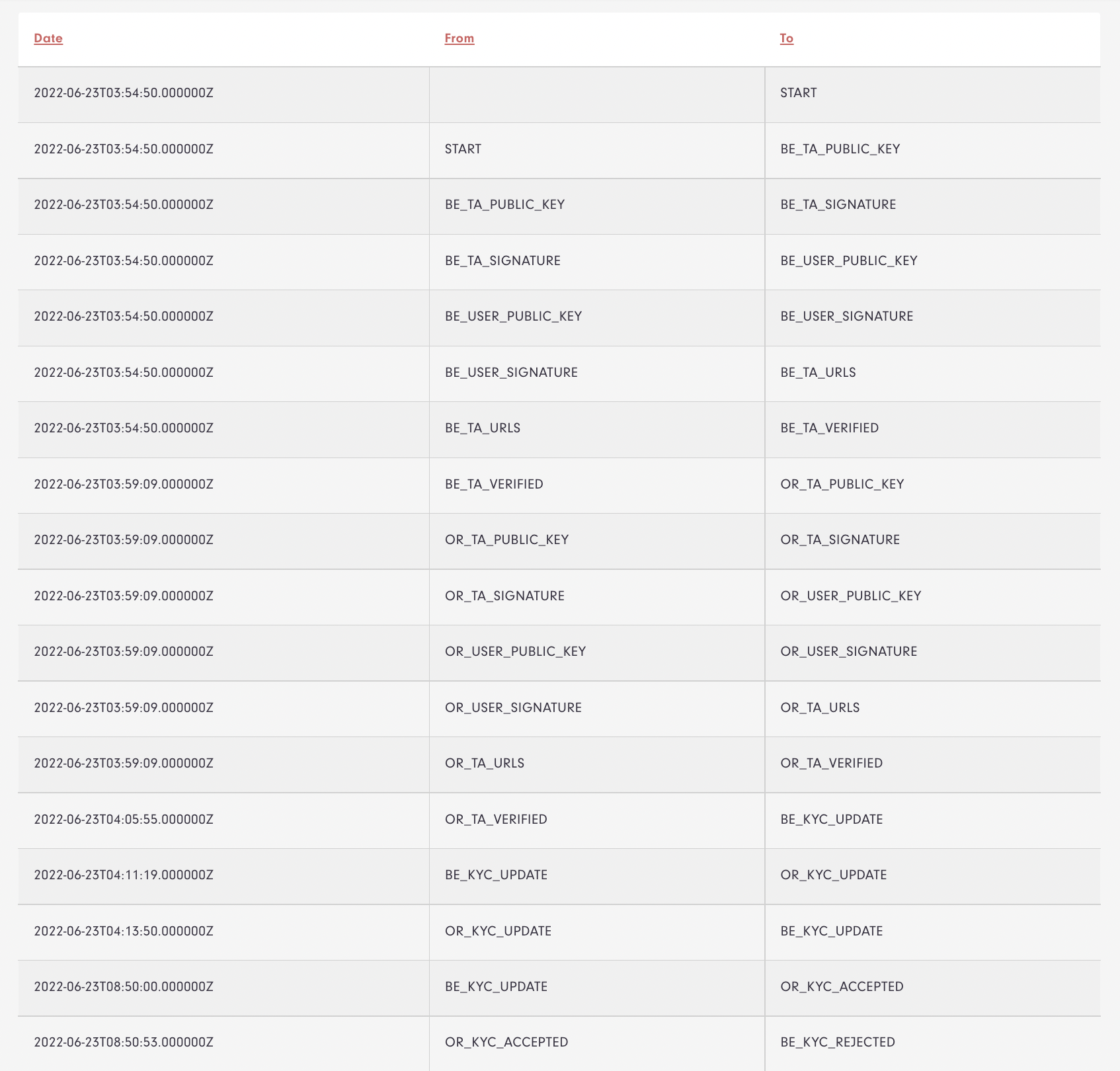
Task: Click BE_TA_PUBLIC_KEY in the From column
Action: [505, 204]
